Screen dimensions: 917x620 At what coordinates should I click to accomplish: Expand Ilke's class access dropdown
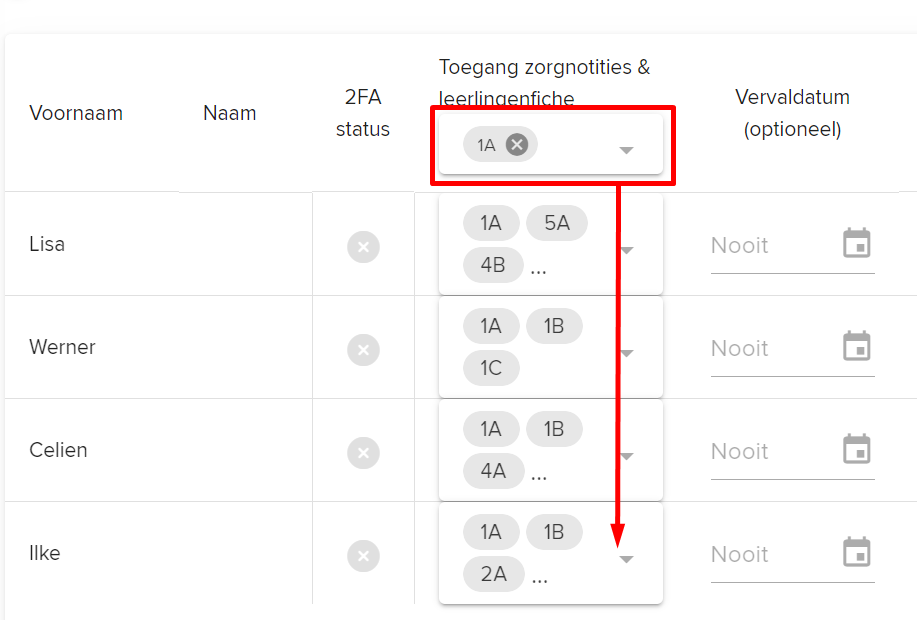(x=626, y=559)
